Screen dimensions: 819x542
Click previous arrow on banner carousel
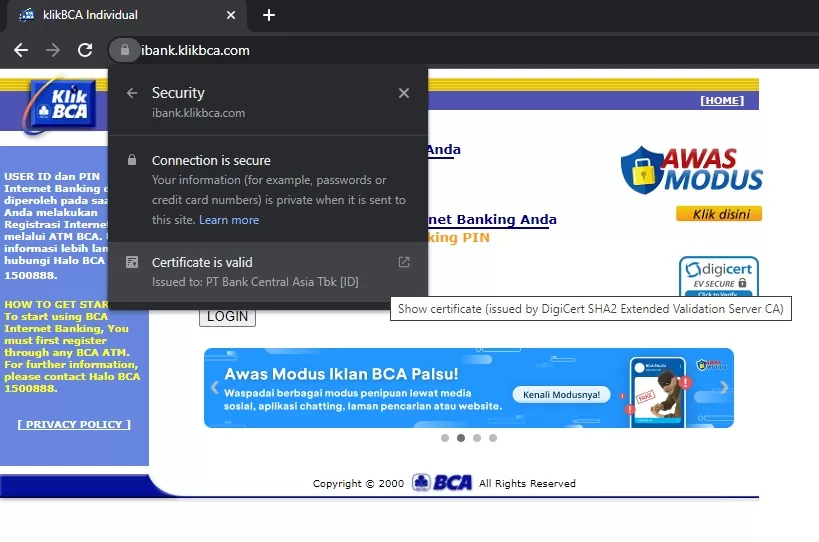215,387
